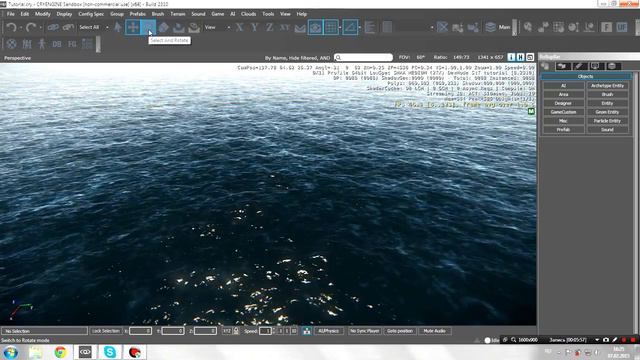Open Skype from the taskbar
This screenshot has height=360, width=640.
pyautogui.click(x=109, y=352)
